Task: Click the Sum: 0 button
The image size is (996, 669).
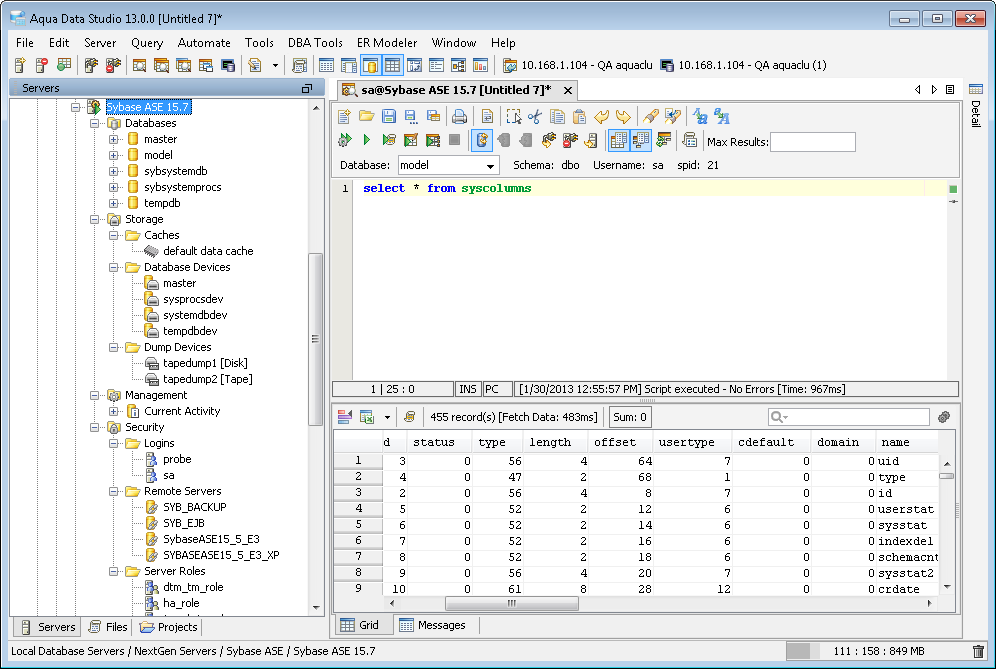Action: pyautogui.click(x=630, y=417)
